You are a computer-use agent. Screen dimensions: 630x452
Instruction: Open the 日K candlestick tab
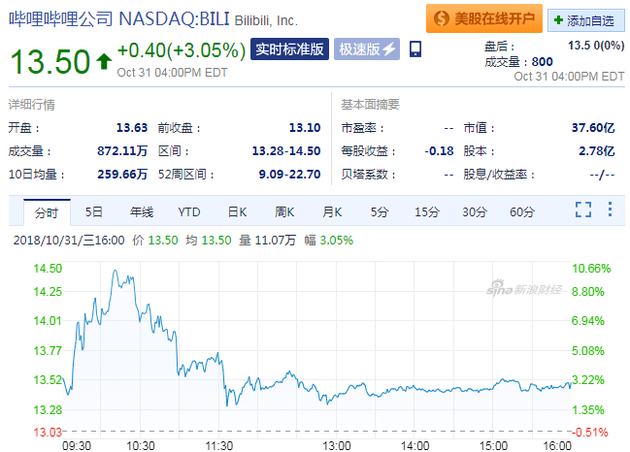[237, 212]
